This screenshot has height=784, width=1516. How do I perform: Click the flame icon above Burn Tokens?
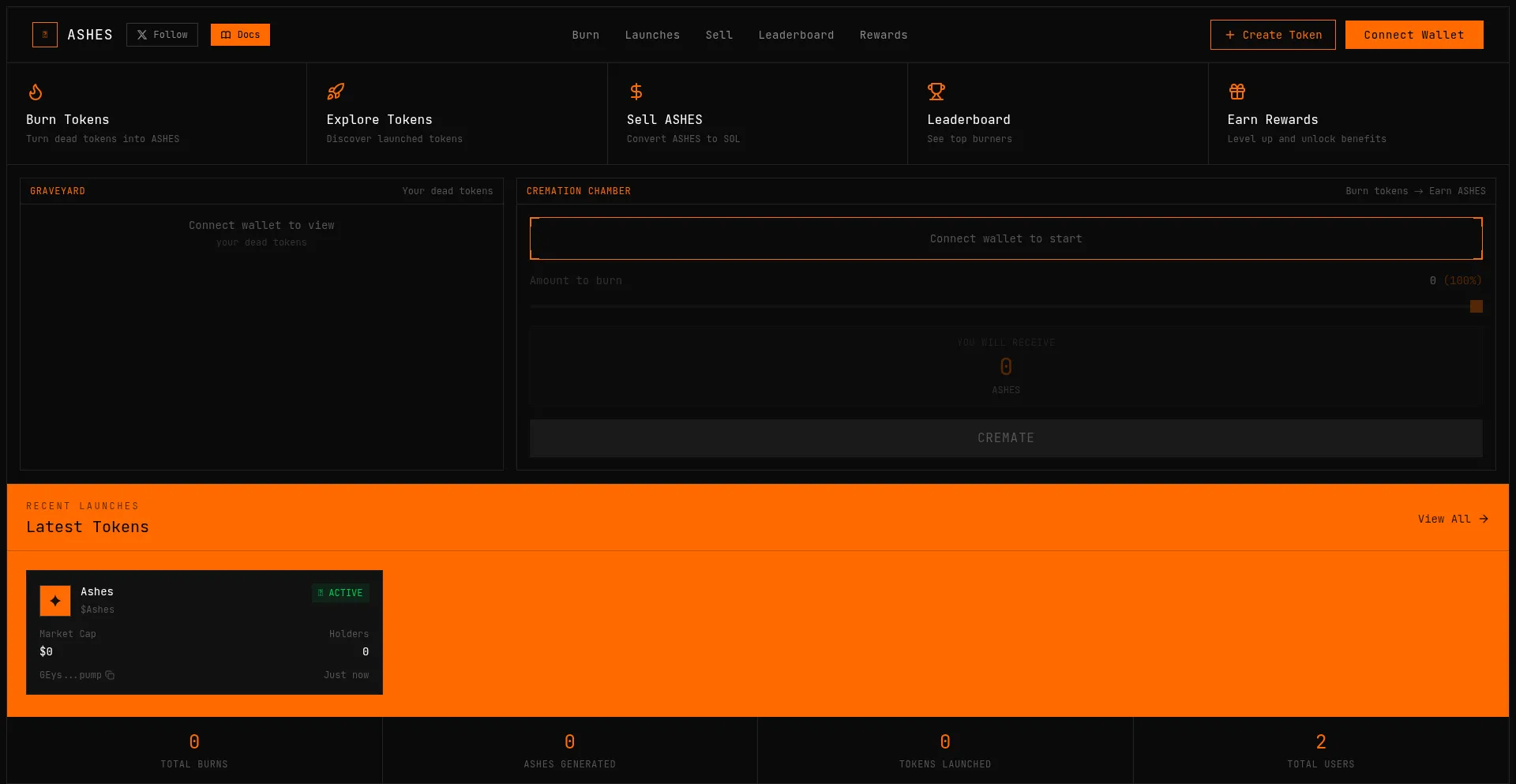coord(36,92)
